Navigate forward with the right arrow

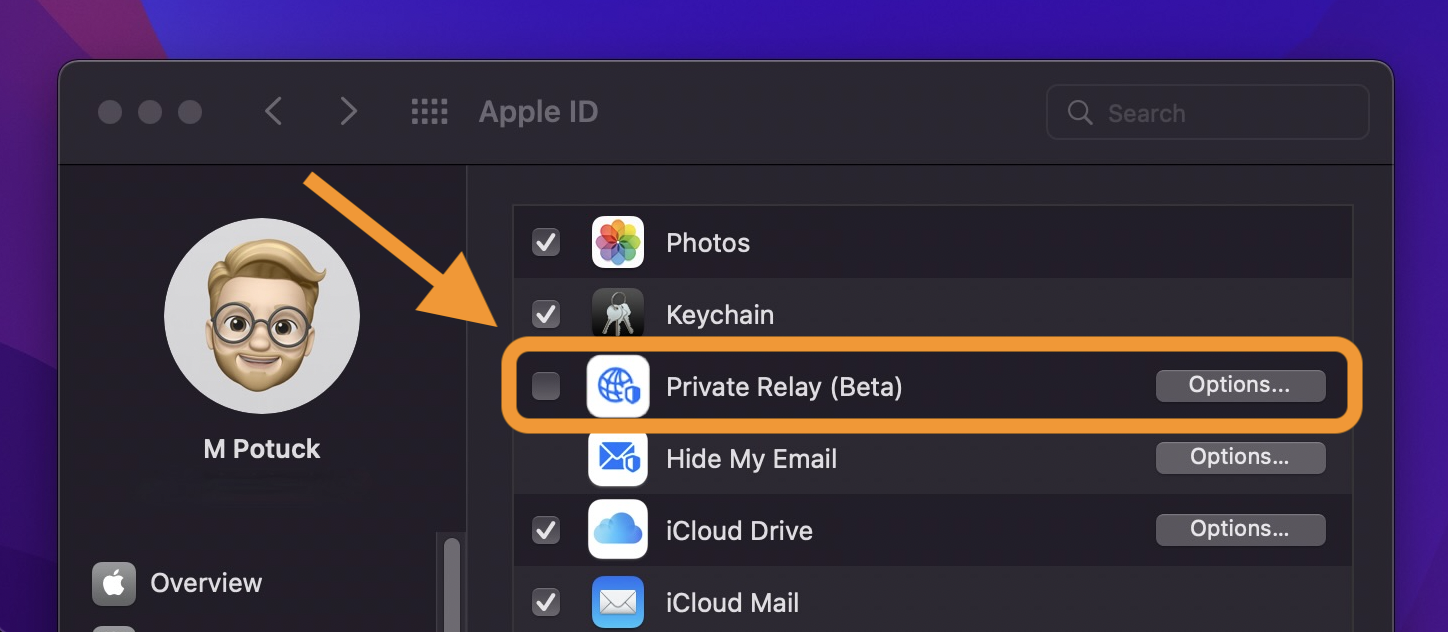[347, 111]
